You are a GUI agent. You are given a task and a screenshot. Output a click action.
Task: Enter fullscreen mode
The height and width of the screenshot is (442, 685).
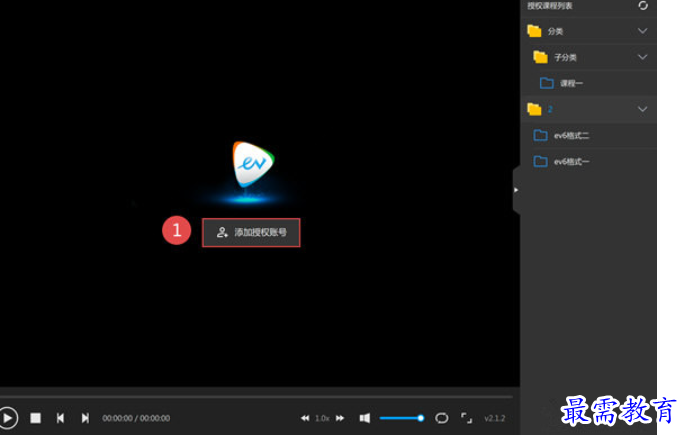click(467, 418)
